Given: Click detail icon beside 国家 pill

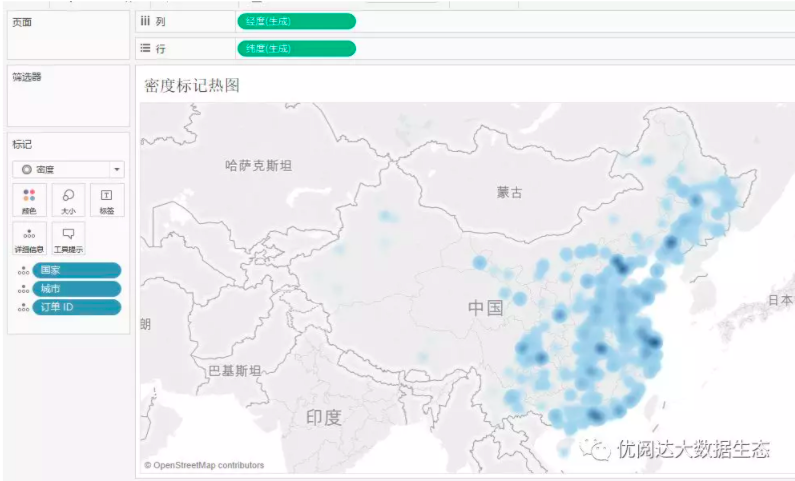Looking at the screenshot, I should pyautogui.click(x=22, y=270).
